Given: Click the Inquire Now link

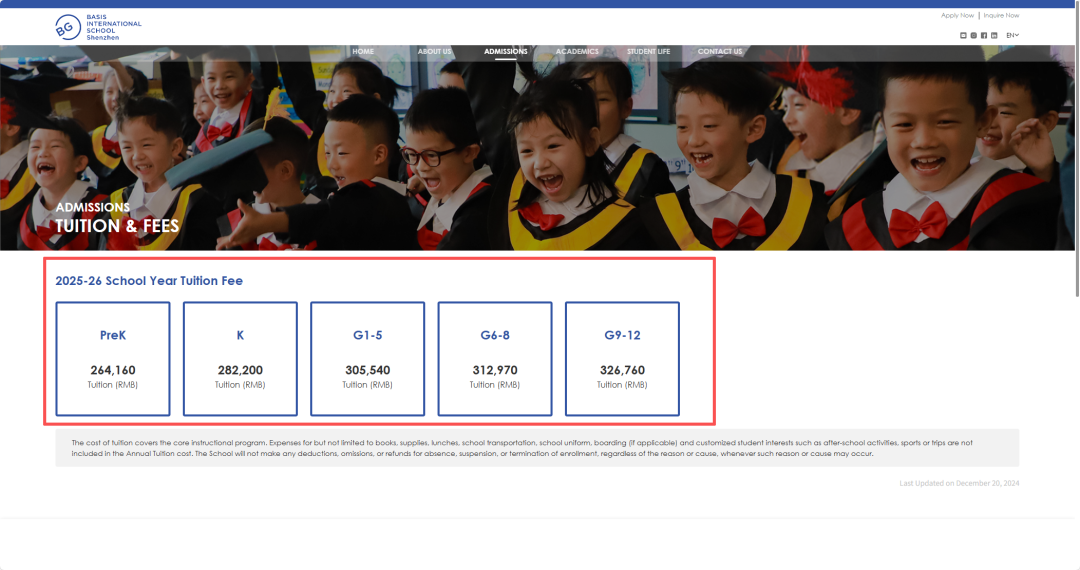Looking at the screenshot, I should tap(1001, 15).
